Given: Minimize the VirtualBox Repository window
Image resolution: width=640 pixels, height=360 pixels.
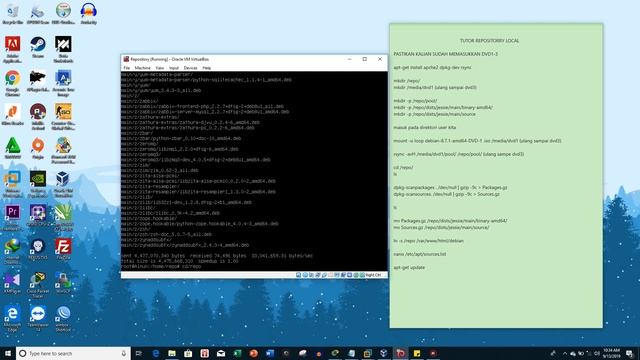Looking at the screenshot, I should coord(349,59).
